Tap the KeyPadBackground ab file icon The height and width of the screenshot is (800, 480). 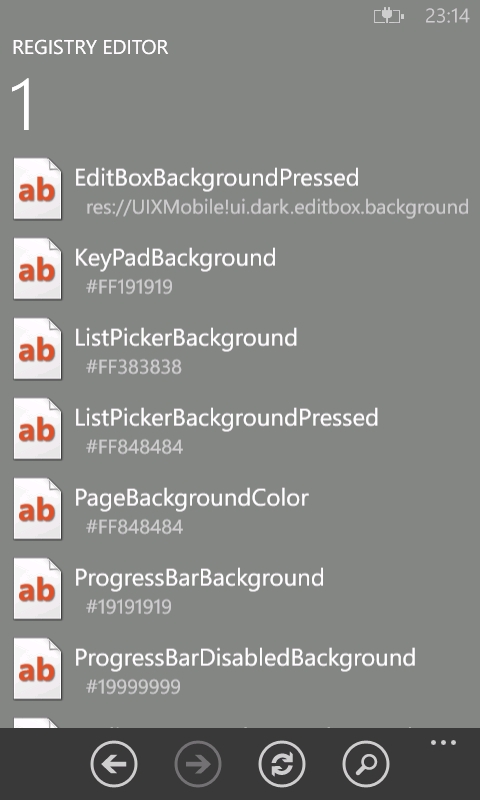[x=37, y=269]
